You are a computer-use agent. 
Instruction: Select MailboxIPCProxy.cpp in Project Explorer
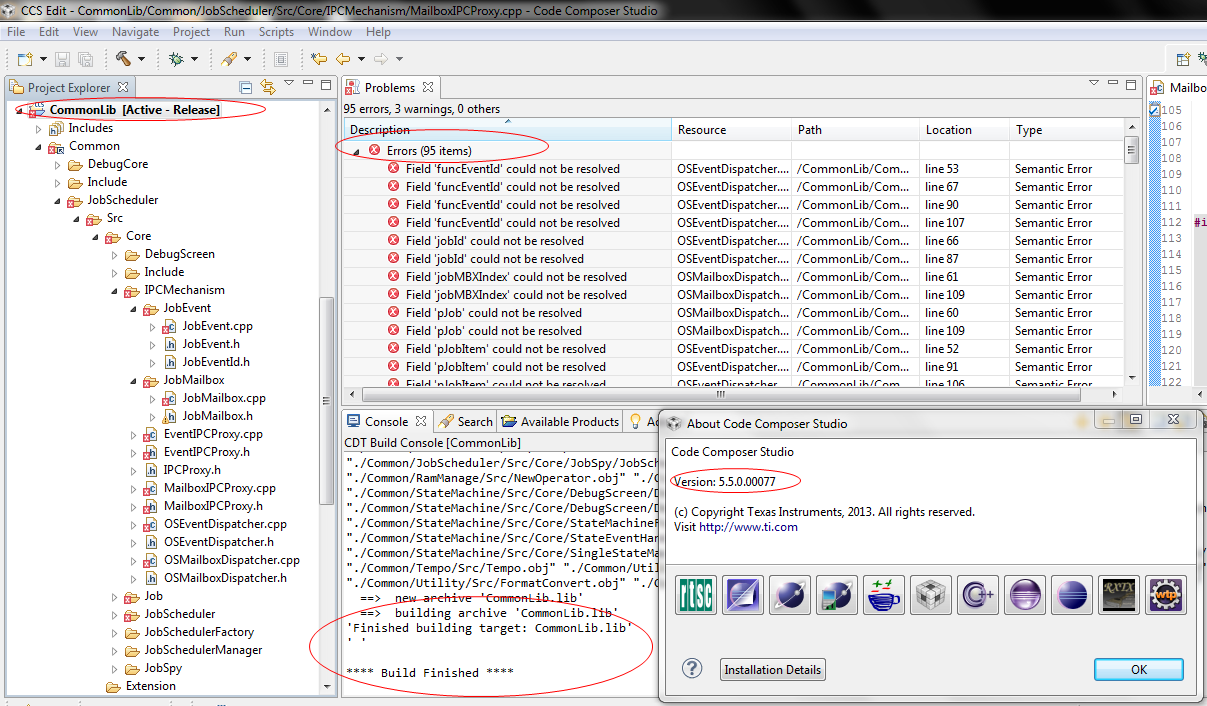220,488
